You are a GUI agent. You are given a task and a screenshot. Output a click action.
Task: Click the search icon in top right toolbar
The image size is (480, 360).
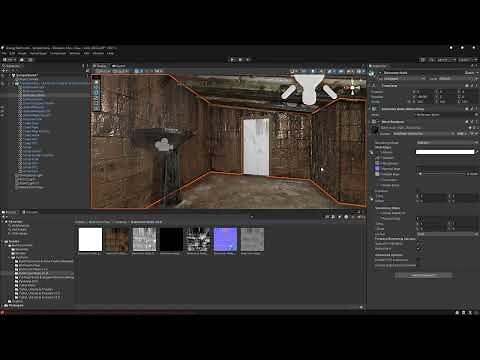pos(432,60)
